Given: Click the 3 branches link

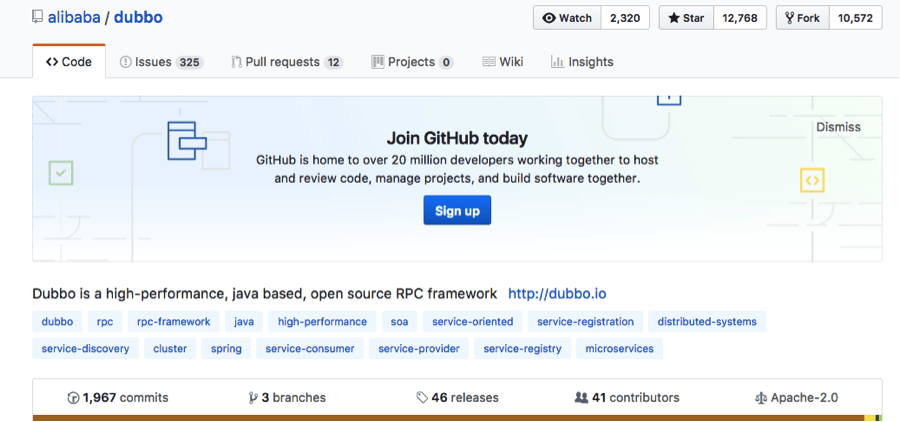Looking at the screenshot, I should (287, 397).
